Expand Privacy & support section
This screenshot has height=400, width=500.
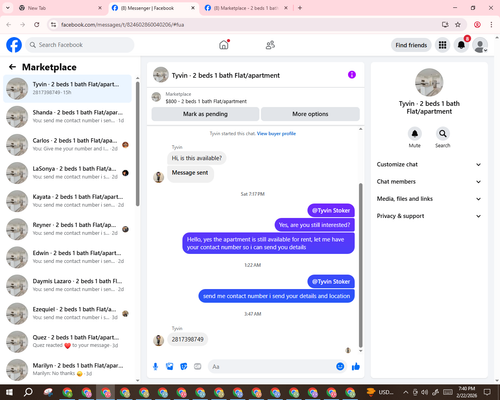pos(429,216)
